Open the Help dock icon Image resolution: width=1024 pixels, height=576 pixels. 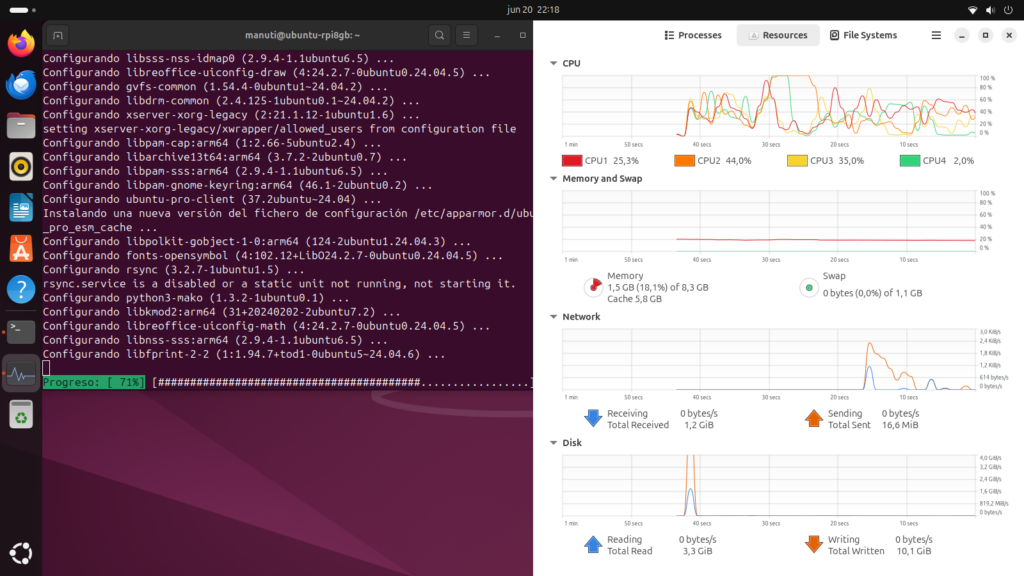(x=21, y=289)
